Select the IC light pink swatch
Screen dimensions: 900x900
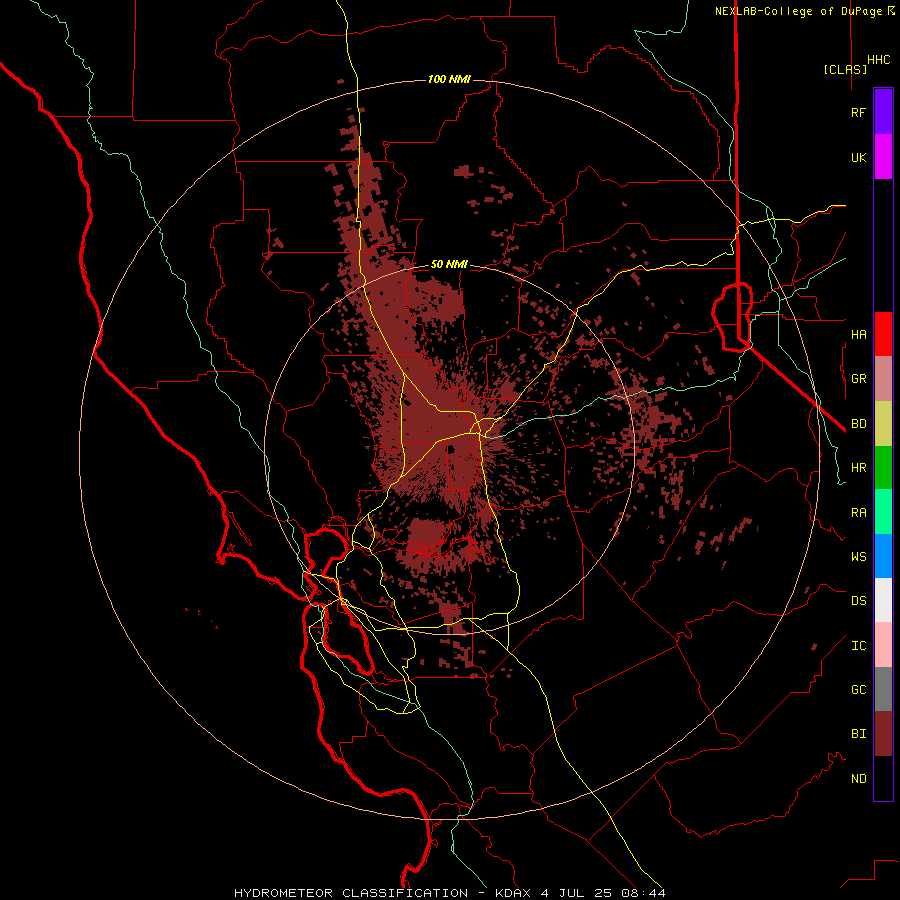pyautogui.click(x=883, y=645)
